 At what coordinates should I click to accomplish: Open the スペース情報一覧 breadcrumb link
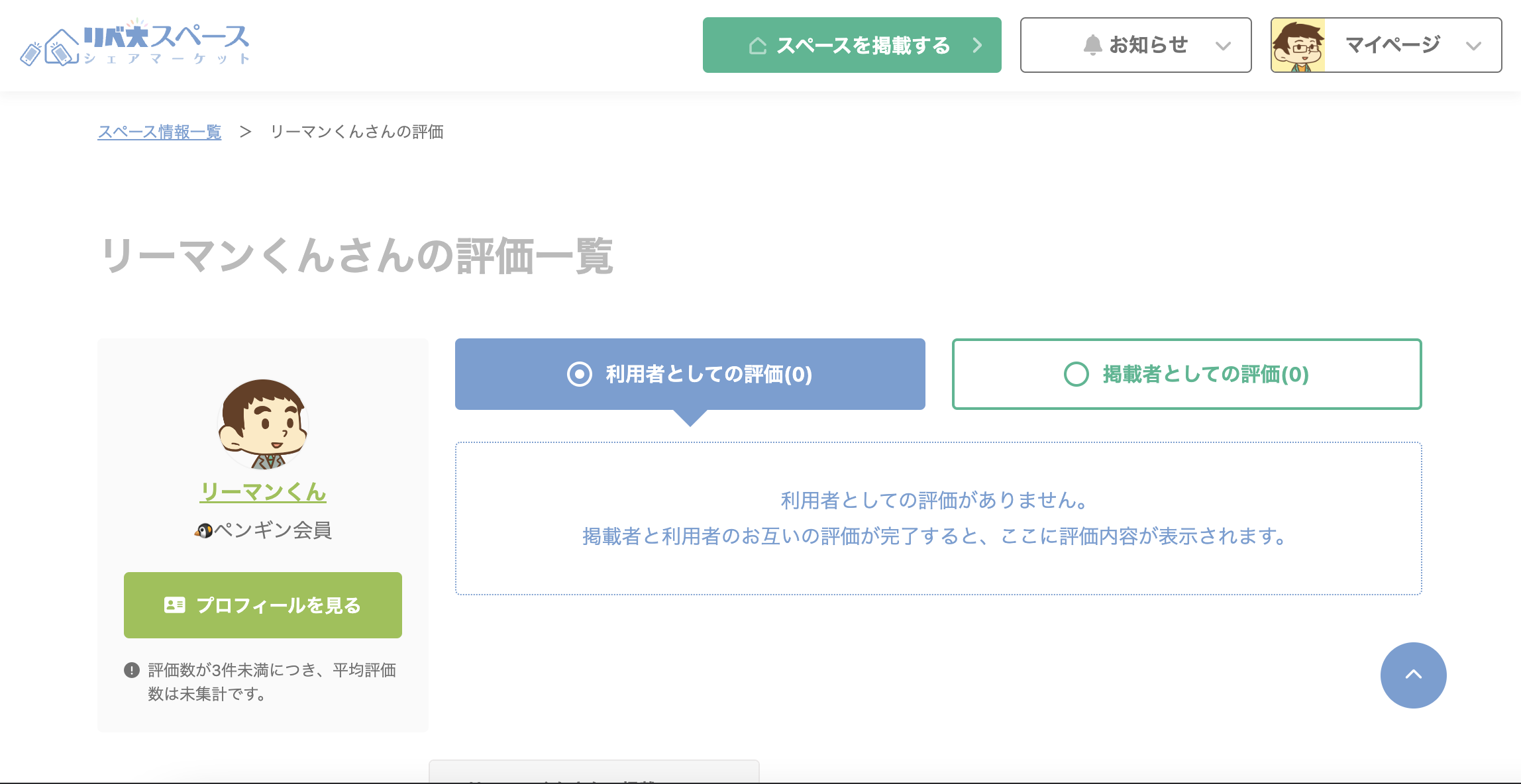159,132
